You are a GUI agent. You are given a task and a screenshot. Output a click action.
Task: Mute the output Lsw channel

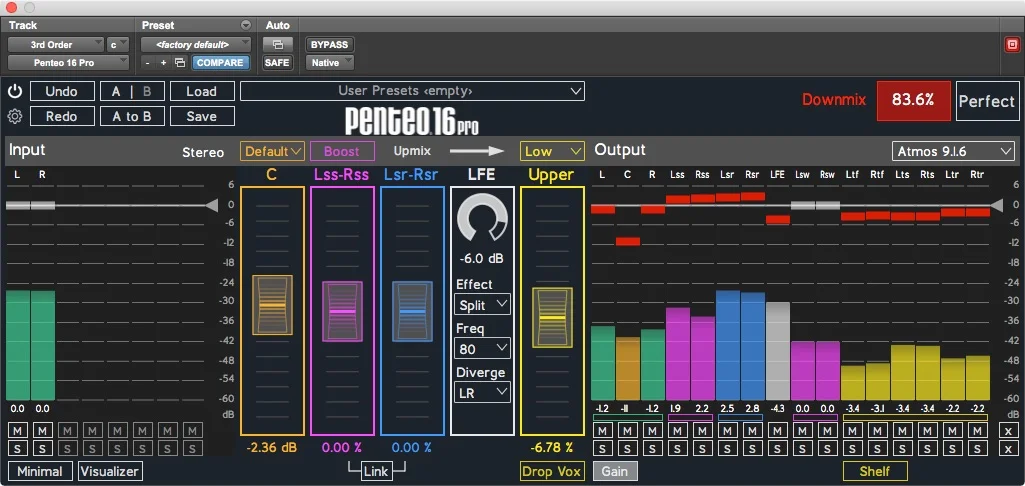[803, 430]
